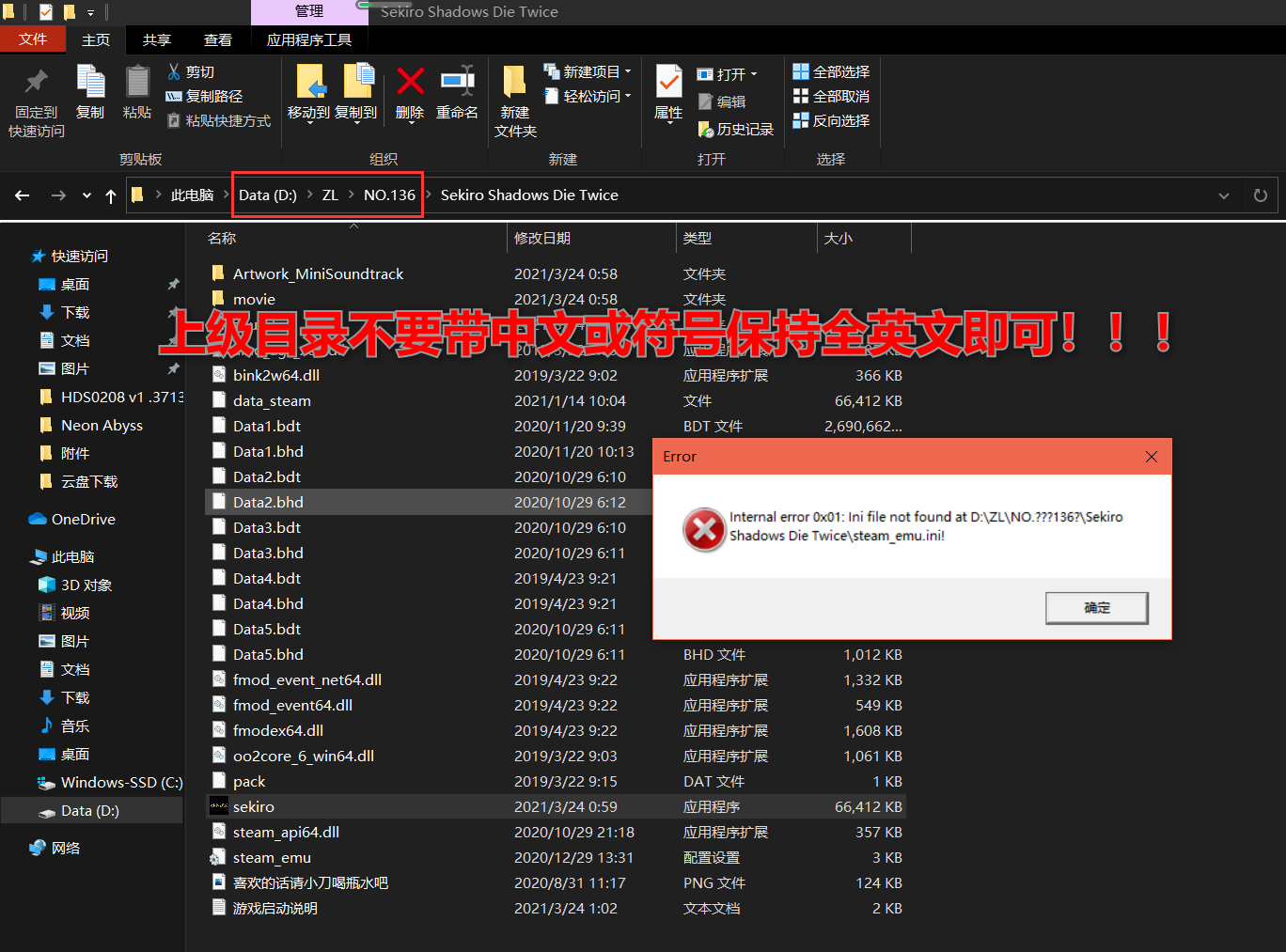Open the address bar history dropdown
The height and width of the screenshot is (952, 1286).
coord(1223,195)
